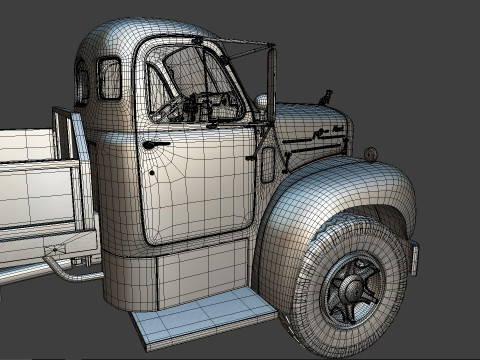Select the rear cab corner window

pos(110,79)
